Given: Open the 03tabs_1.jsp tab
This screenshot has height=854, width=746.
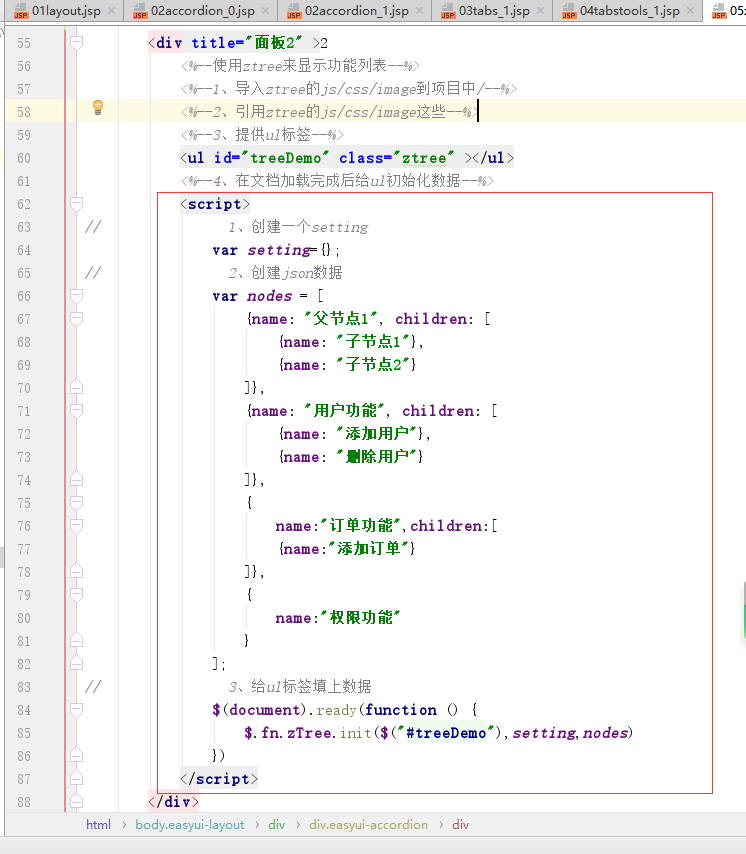Looking at the screenshot, I should 494,11.
